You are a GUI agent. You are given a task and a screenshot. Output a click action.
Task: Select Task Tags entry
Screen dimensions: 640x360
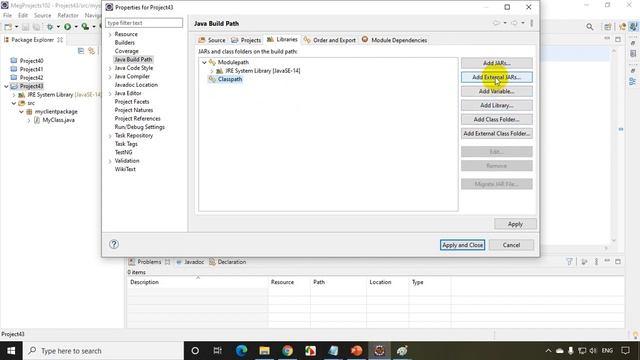coord(126,144)
